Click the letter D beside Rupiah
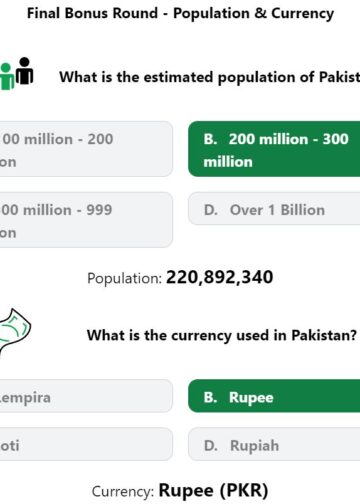360x504 pixels. (211, 445)
